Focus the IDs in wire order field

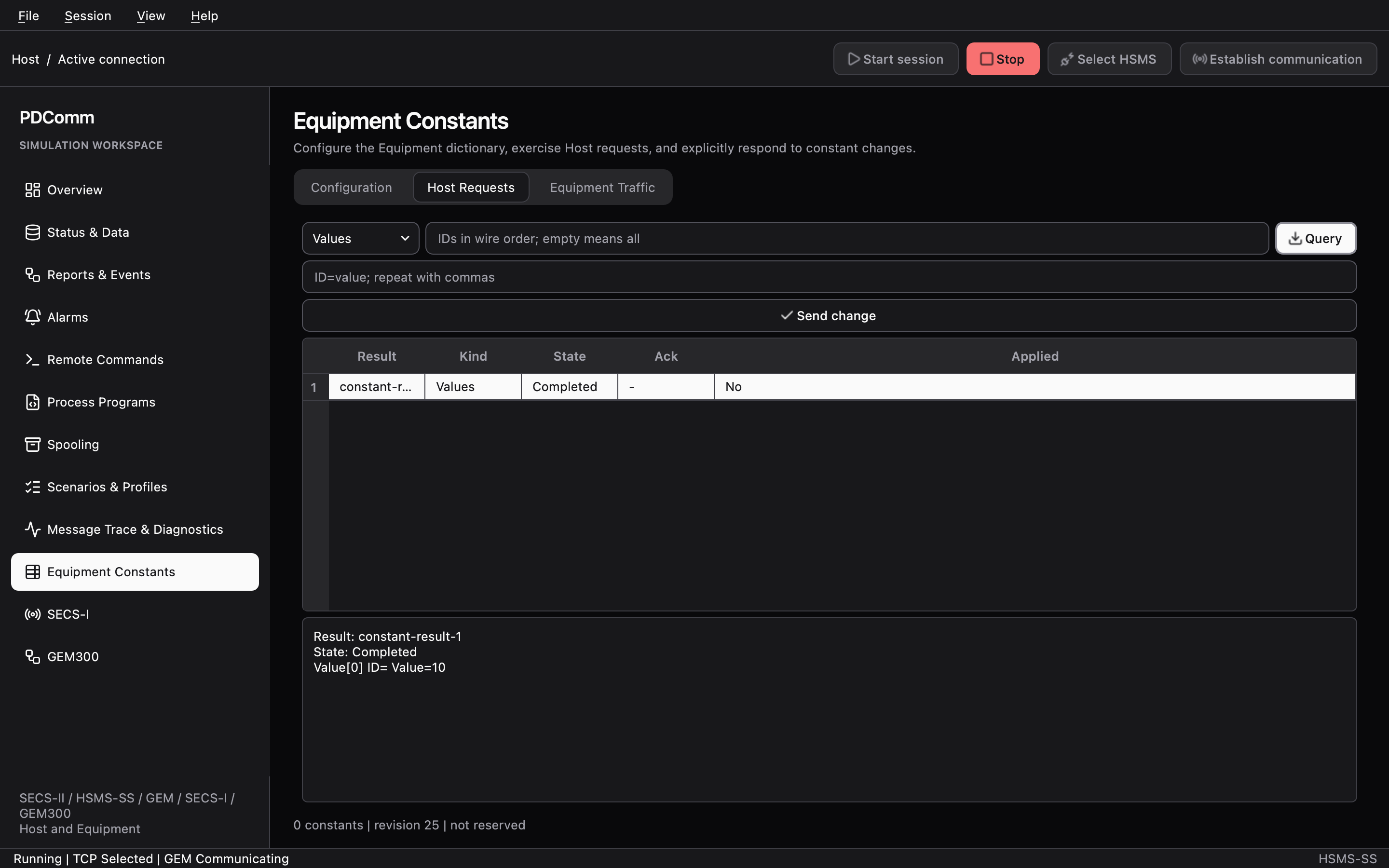(846, 238)
